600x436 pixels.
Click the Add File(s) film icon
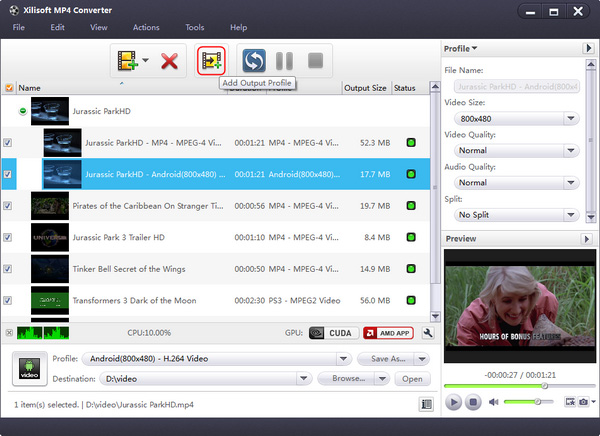[x=127, y=60]
